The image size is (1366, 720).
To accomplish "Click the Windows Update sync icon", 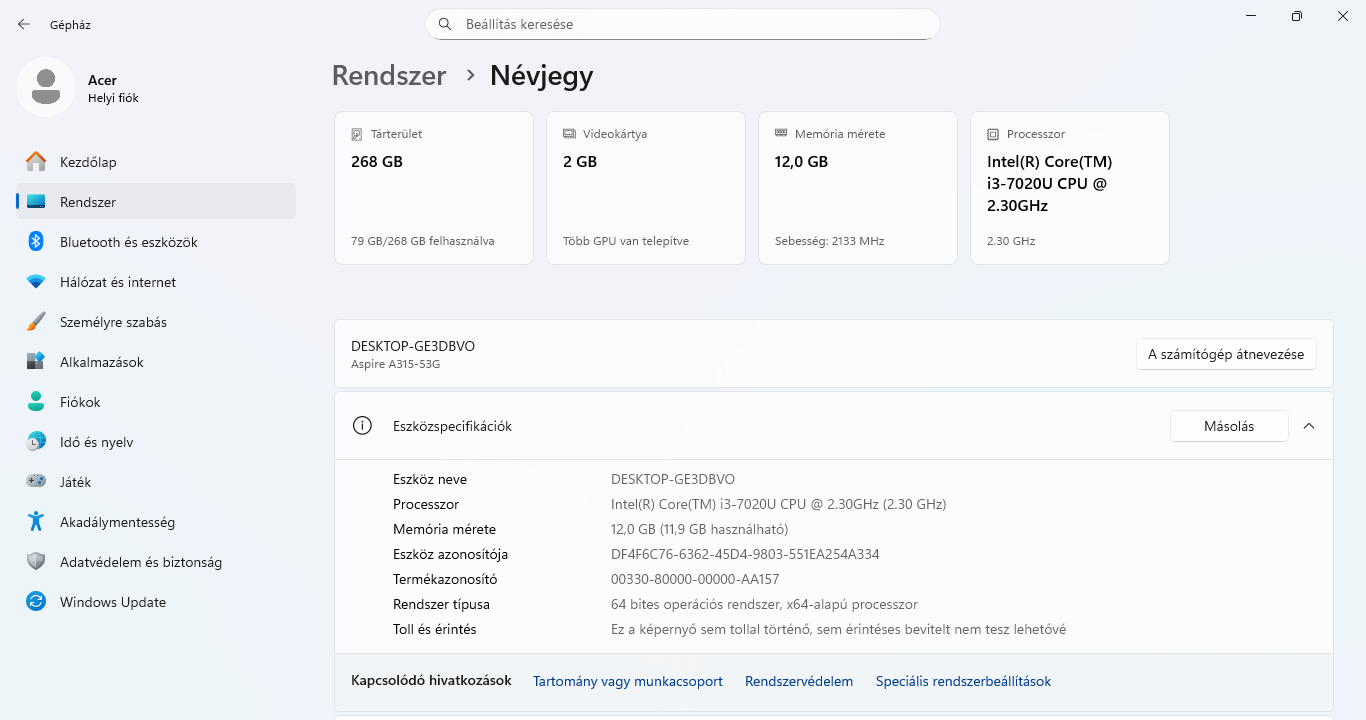I will pos(36,602).
